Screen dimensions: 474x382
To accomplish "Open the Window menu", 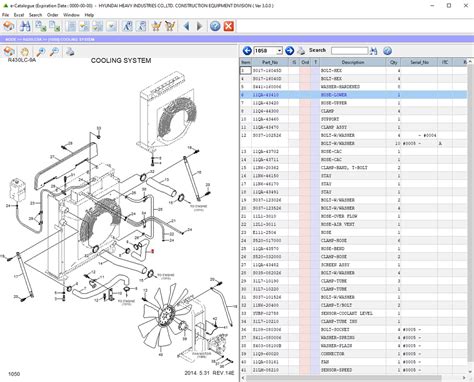I will click(x=71, y=15).
